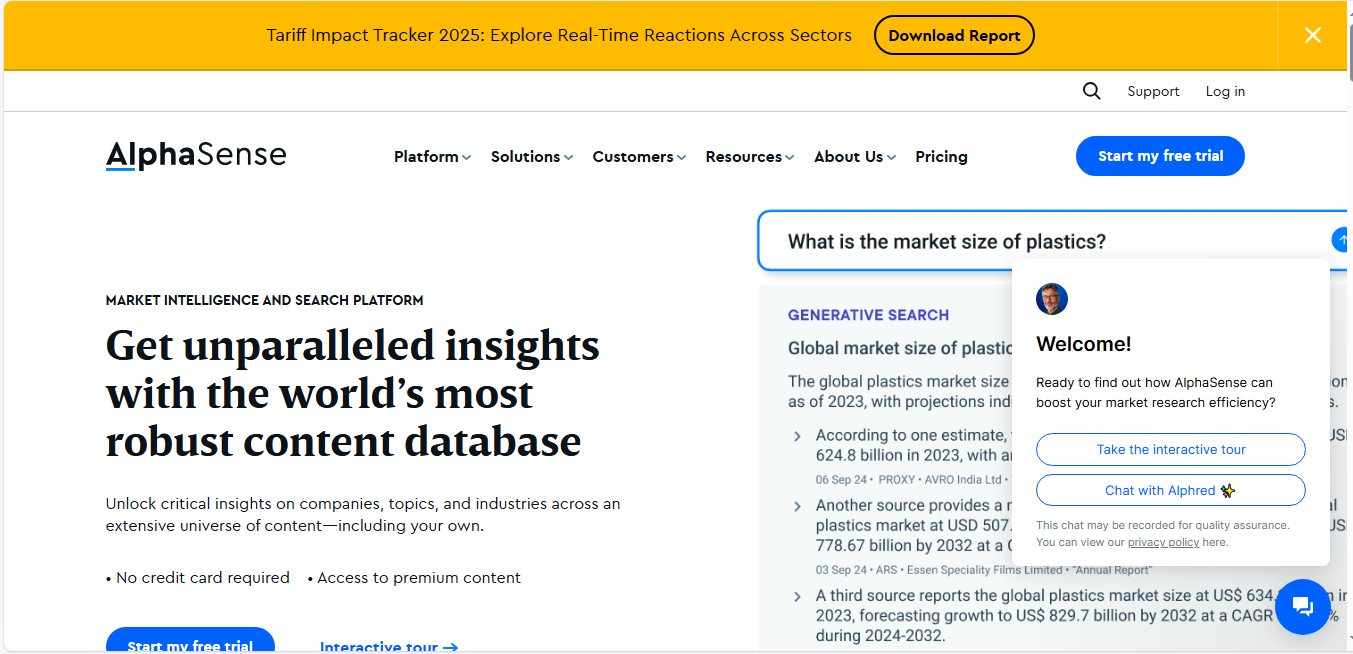The height and width of the screenshot is (654, 1353).
Task: Click the blue chat bubble icon
Action: point(1302,606)
